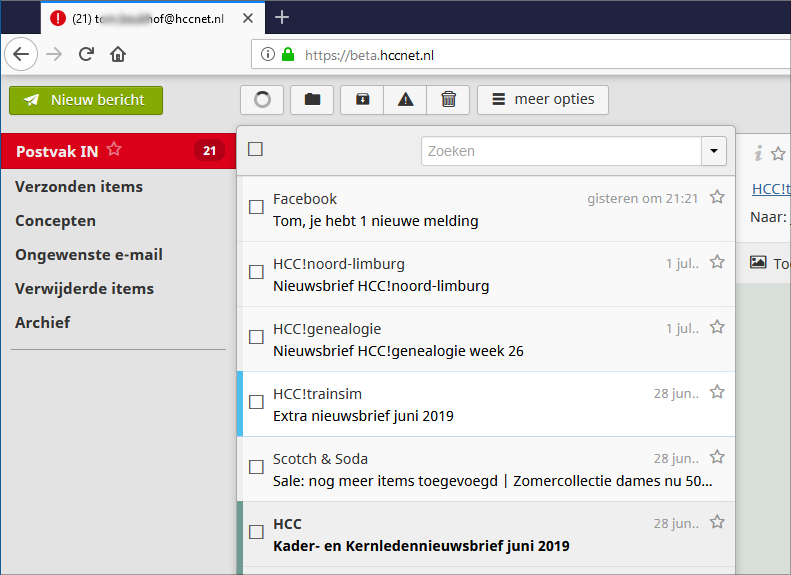Tick checkbox for Facebook message
This screenshot has height=575, width=791.
(256, 207)
